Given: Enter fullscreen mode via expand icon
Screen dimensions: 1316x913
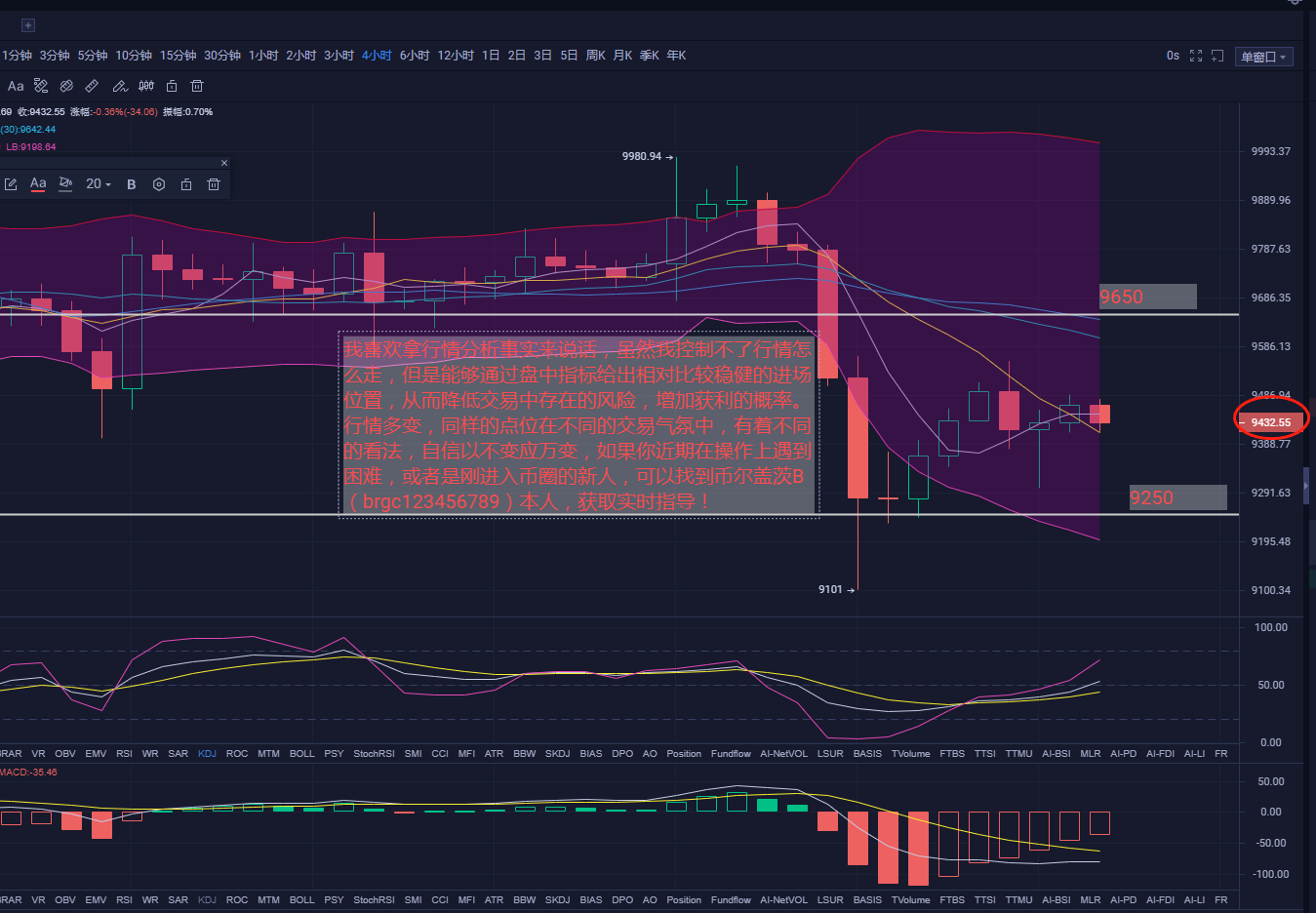Looking at the screenshot, I should pos(1196,57).
